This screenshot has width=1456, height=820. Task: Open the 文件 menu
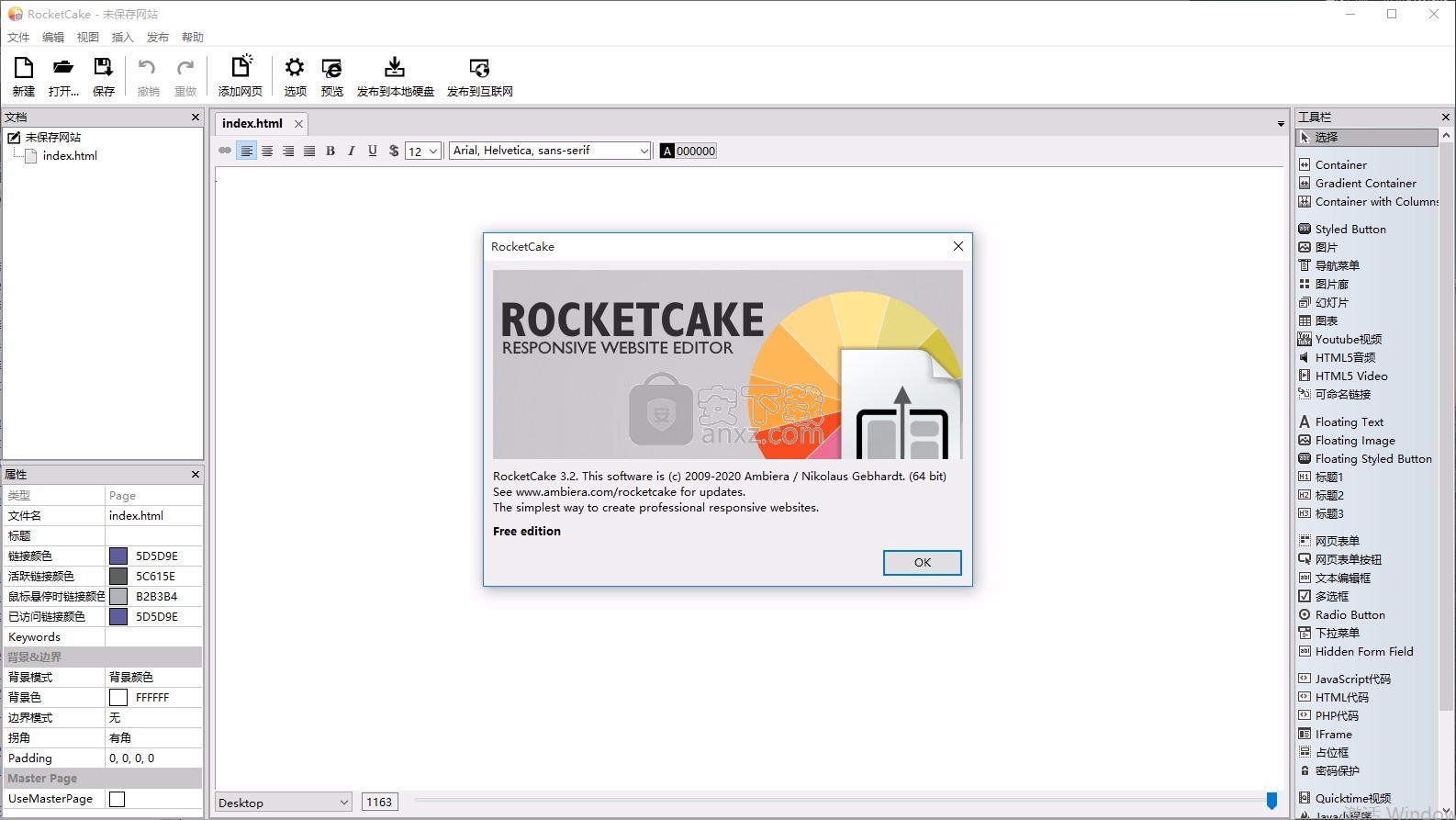click(18, 38)
